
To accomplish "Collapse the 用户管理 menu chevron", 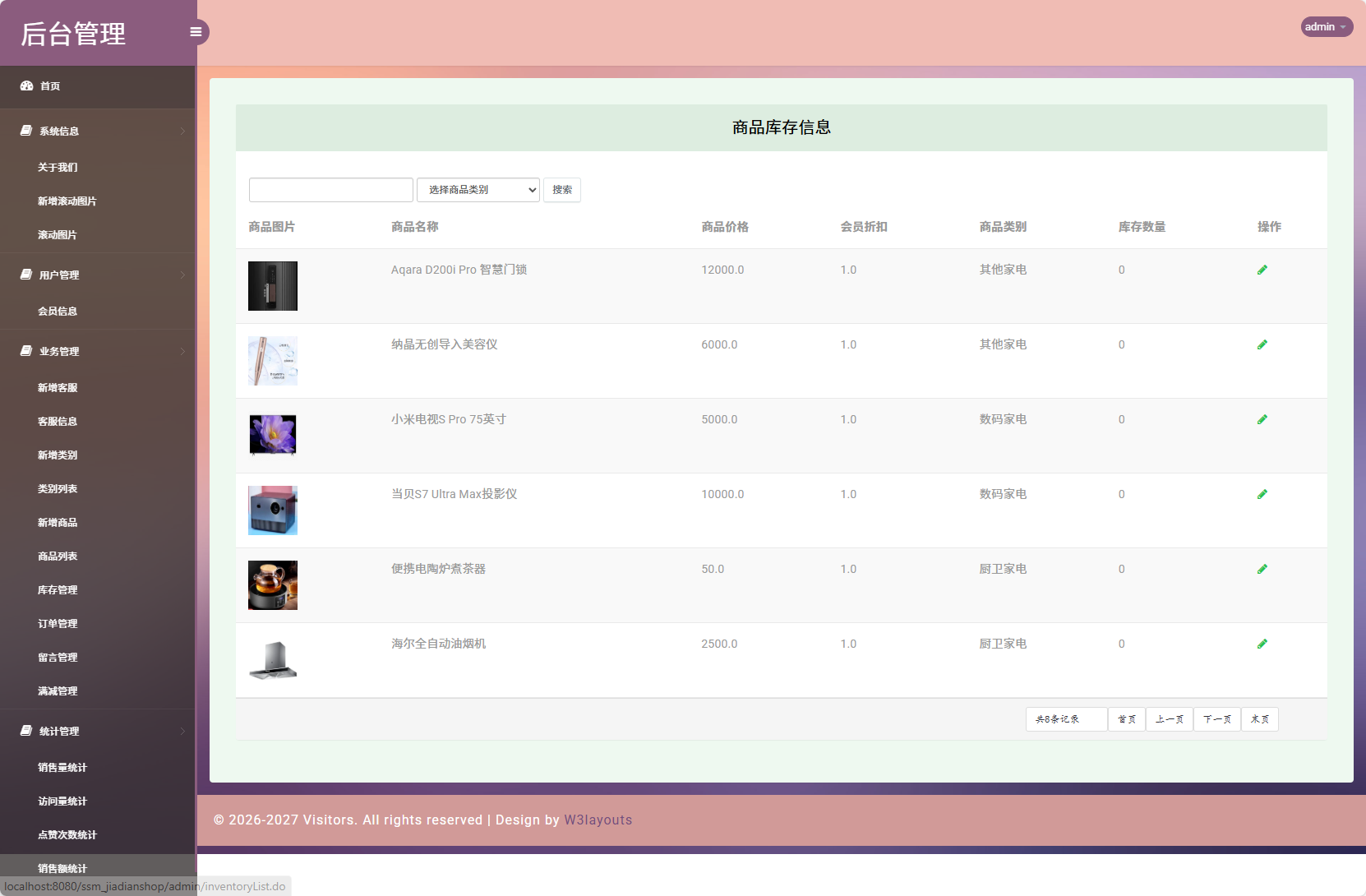I will pyautogui.click(x=182, y=275).
